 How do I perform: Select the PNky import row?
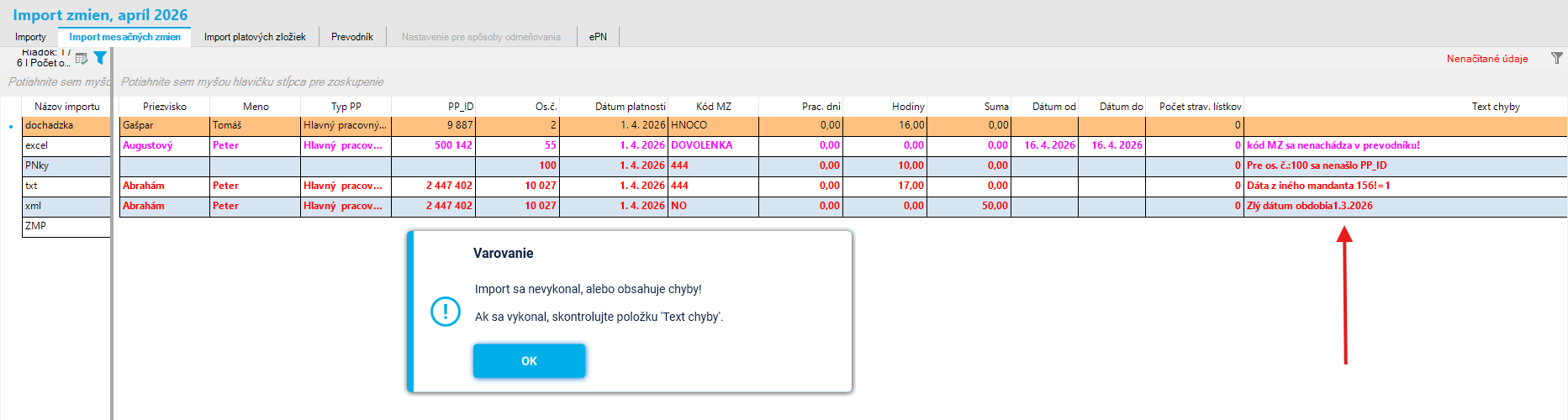[66, 165]
